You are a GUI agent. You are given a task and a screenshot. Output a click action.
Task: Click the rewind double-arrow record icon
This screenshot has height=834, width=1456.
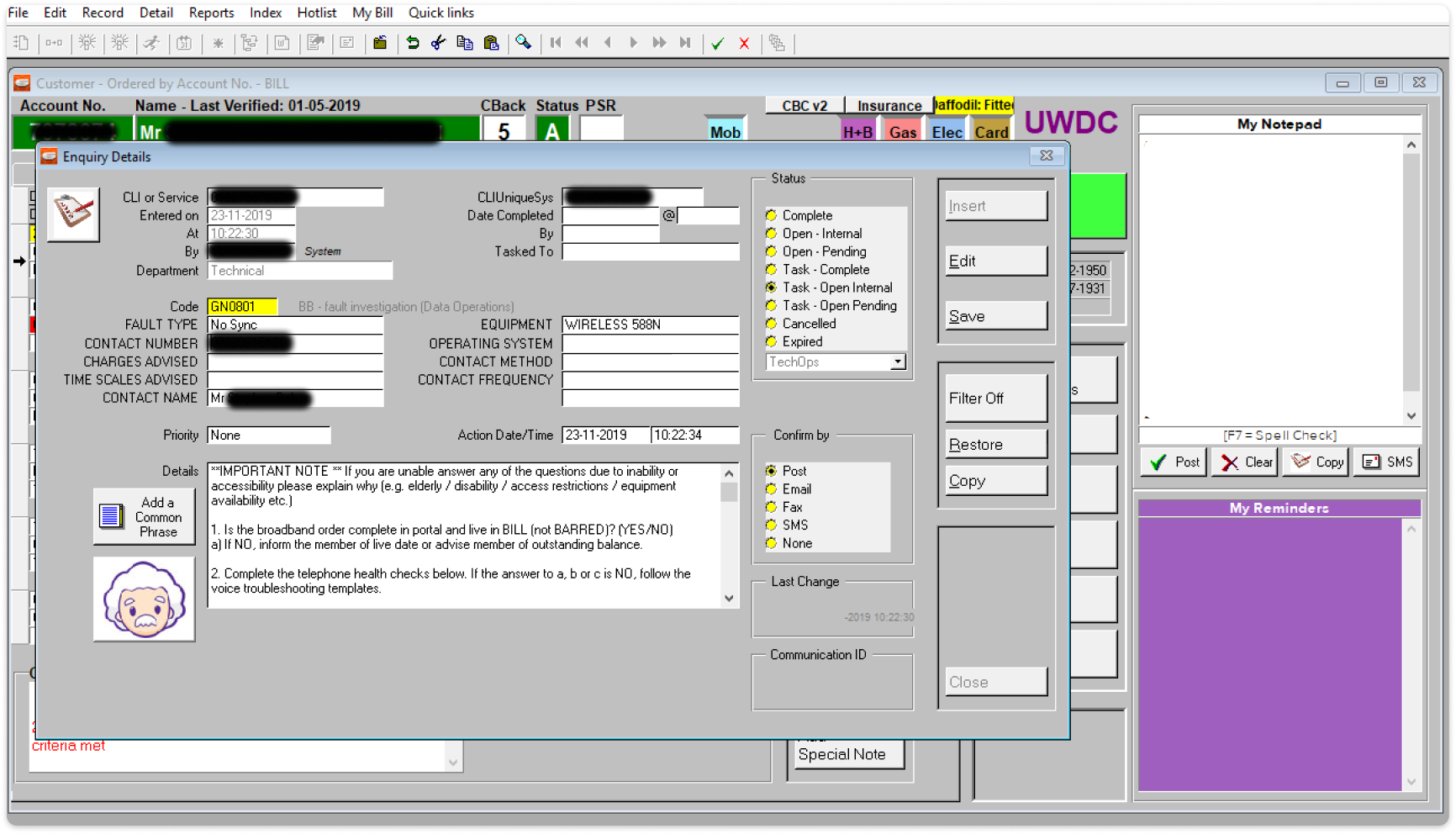click(x=582, y=43)
